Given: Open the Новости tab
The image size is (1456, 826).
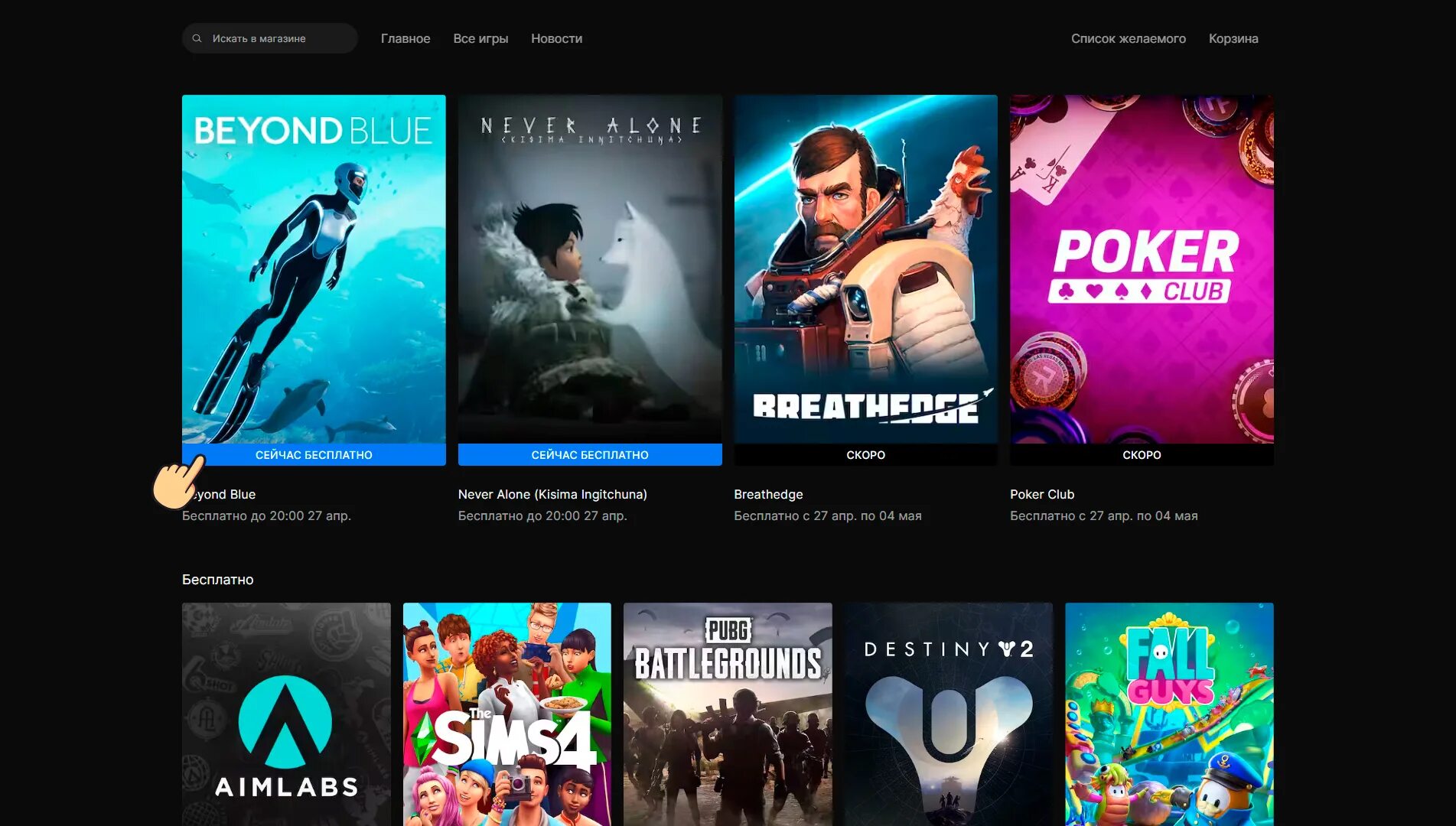Looking at the screenshot, I should point(556,38).
